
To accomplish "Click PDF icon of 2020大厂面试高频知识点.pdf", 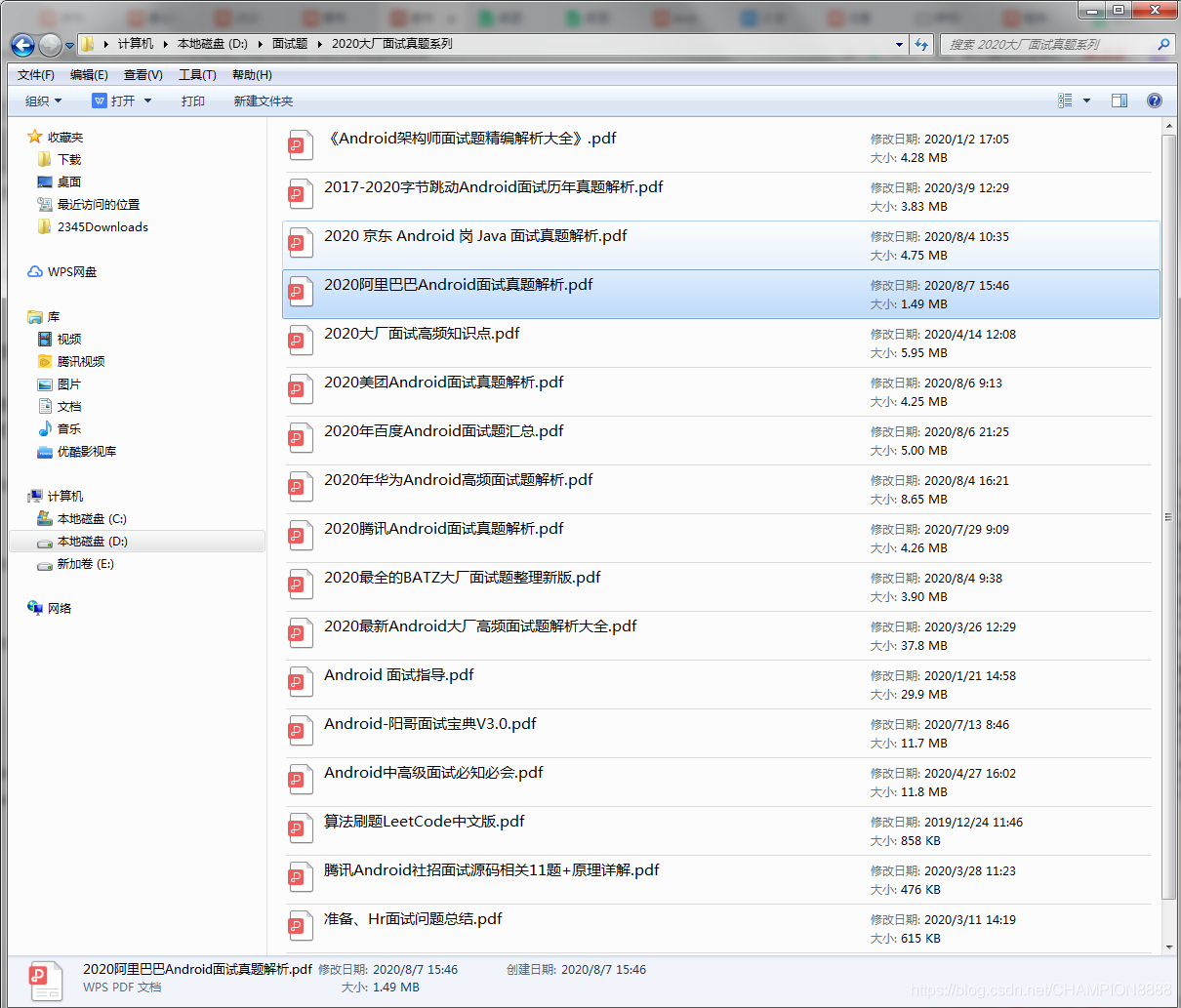I will (x=301, y=340).
